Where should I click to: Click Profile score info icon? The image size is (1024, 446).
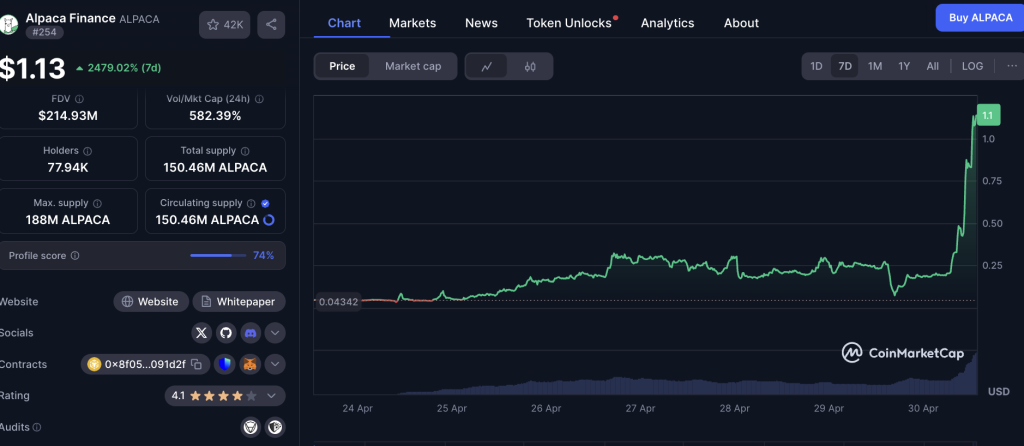point(75,256)
